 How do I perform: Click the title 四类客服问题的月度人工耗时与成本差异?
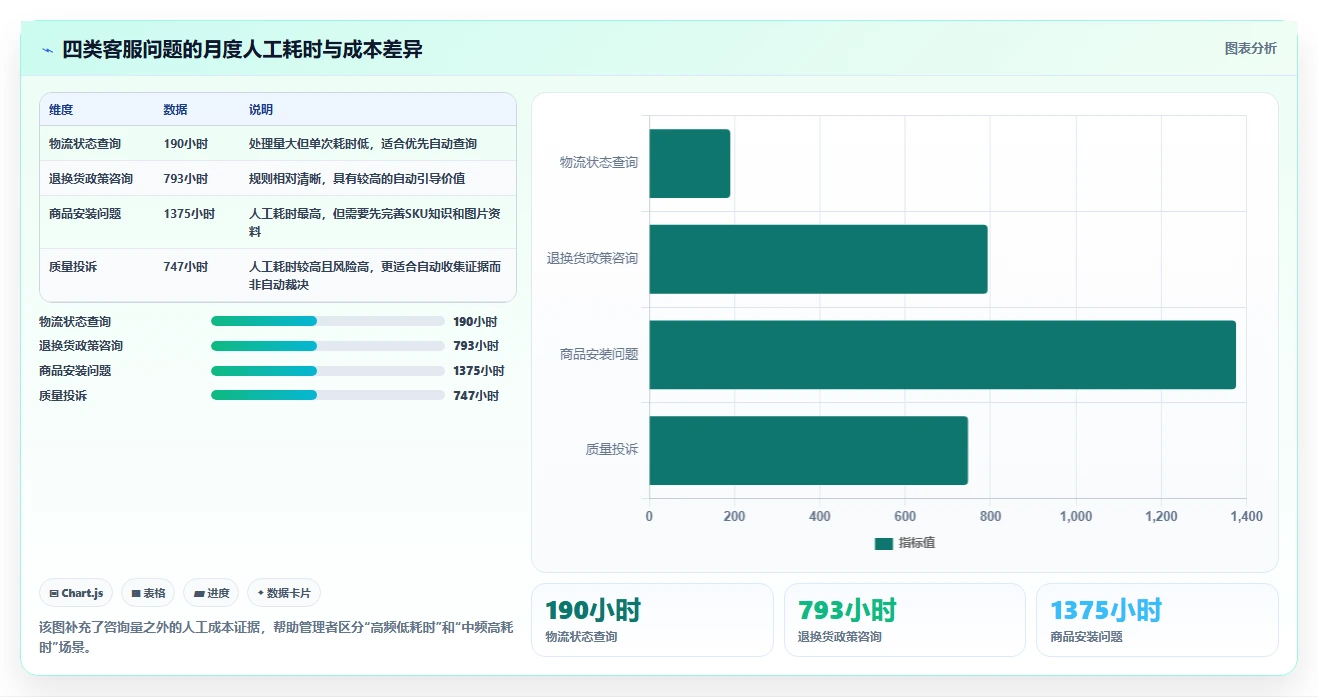click(x=243, y=49)
